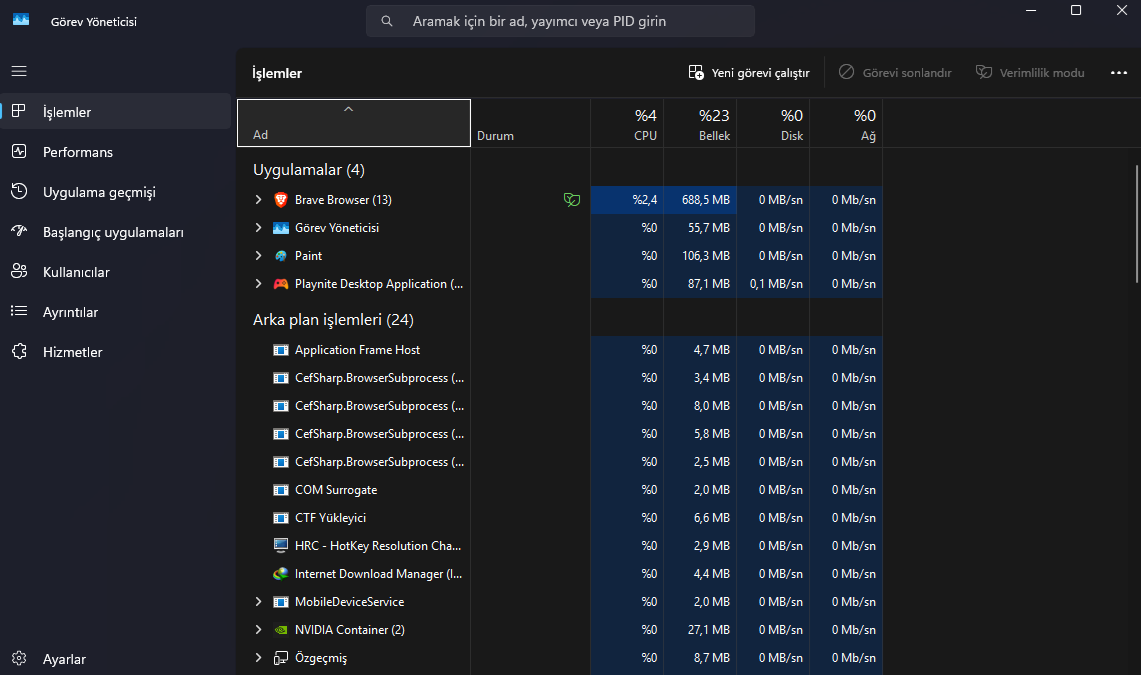Click the Başlangıç uygulamaları gauge icon
Image resolution: width=1141 pixels, height=675 pixels.
(19, 231)
